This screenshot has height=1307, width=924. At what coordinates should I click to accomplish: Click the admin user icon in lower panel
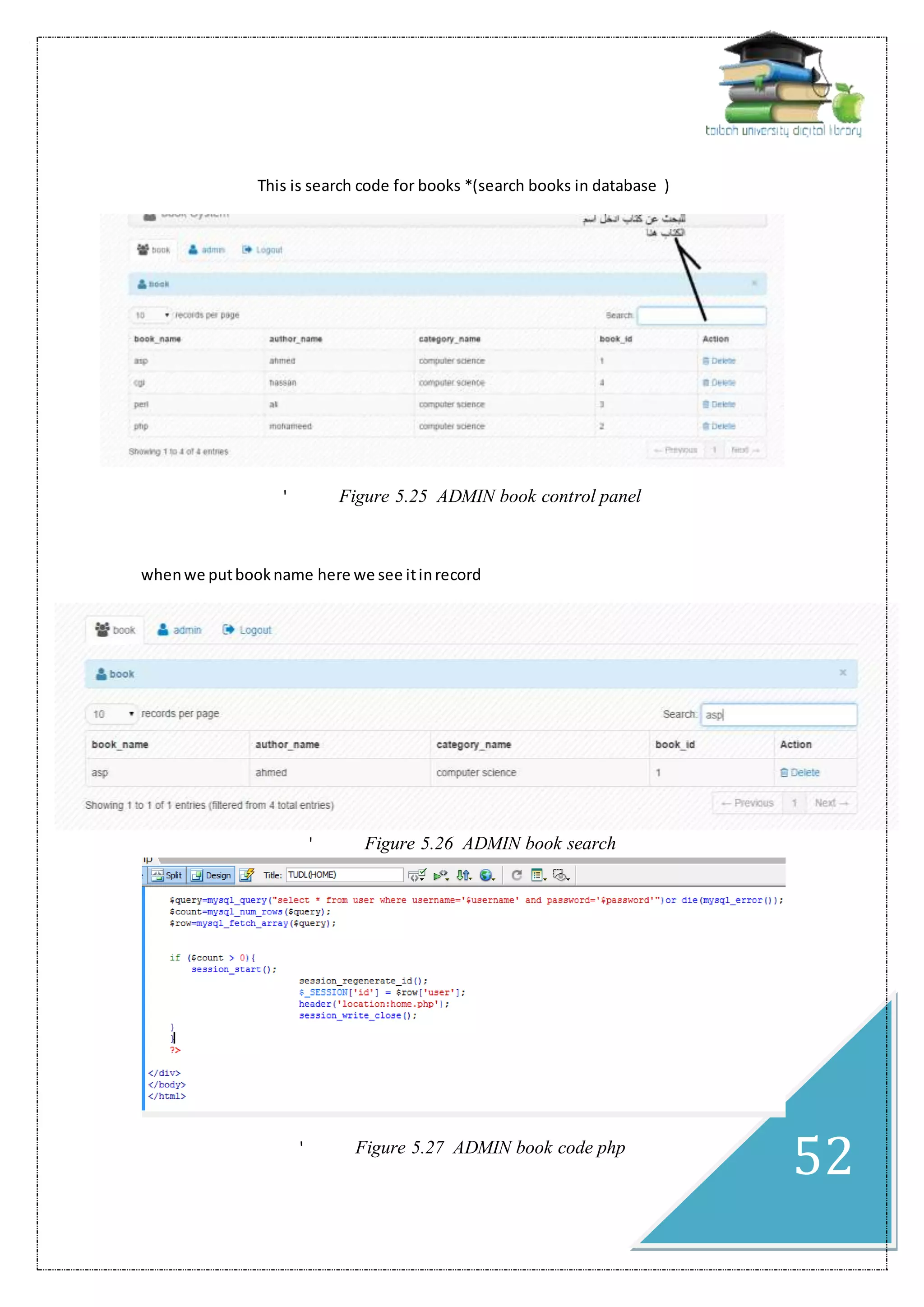163,629
